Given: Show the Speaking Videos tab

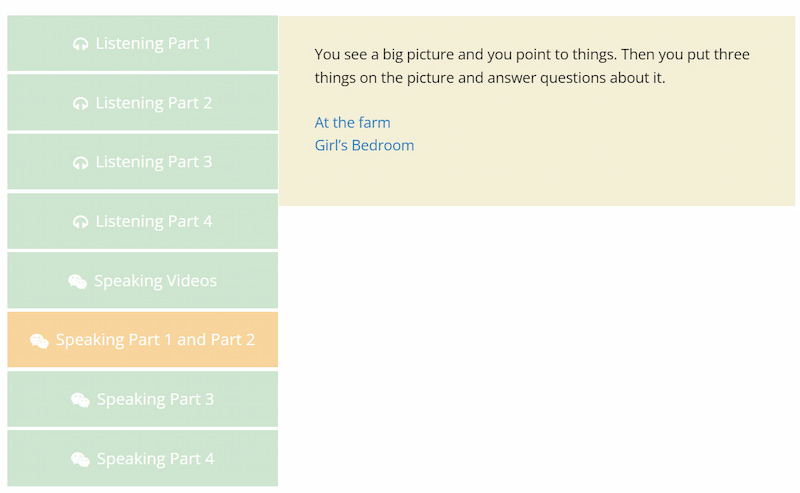Looking at the screenshot, I should (x=155, y=281).
